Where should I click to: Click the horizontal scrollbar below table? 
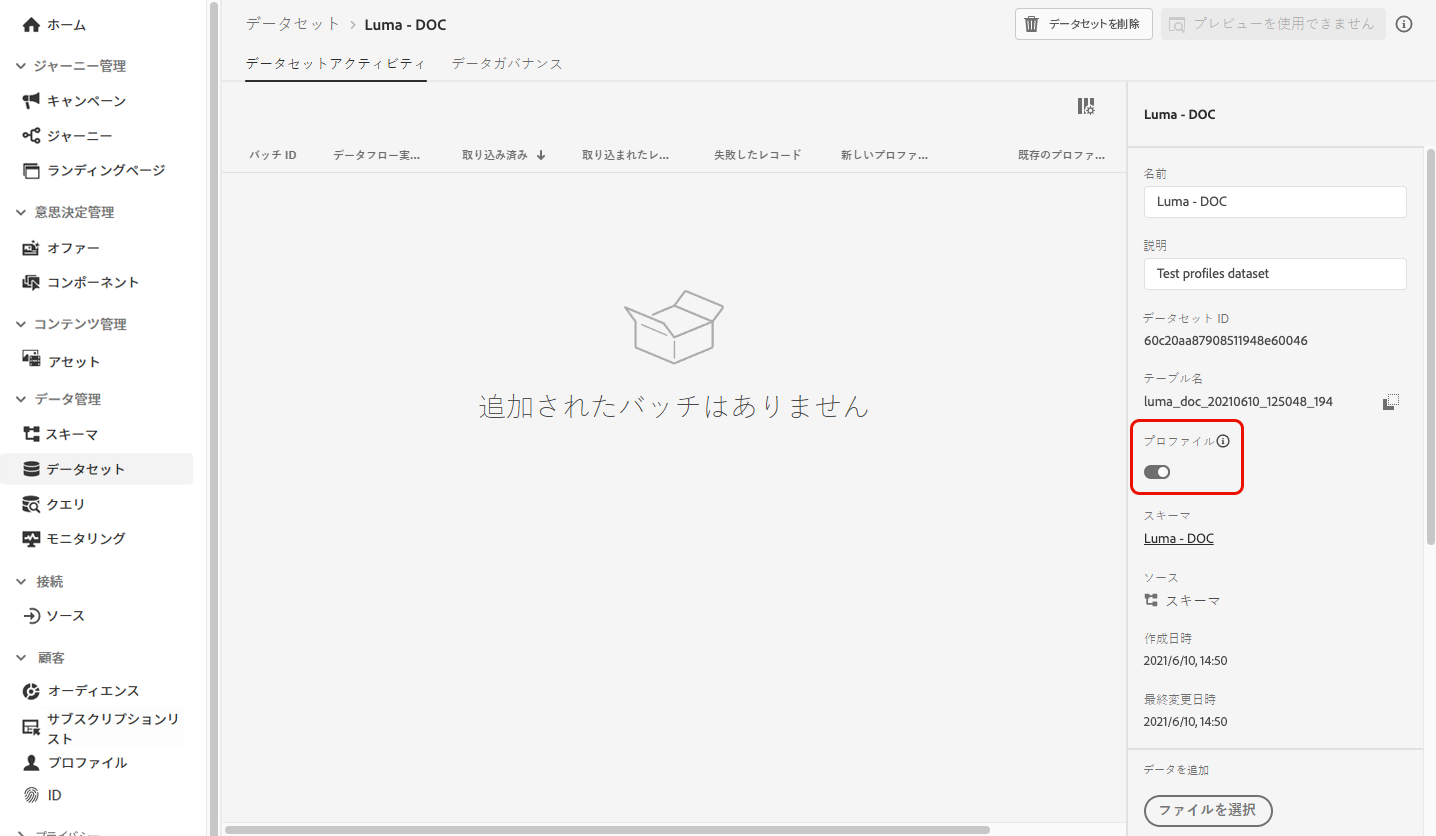(607, 829)
